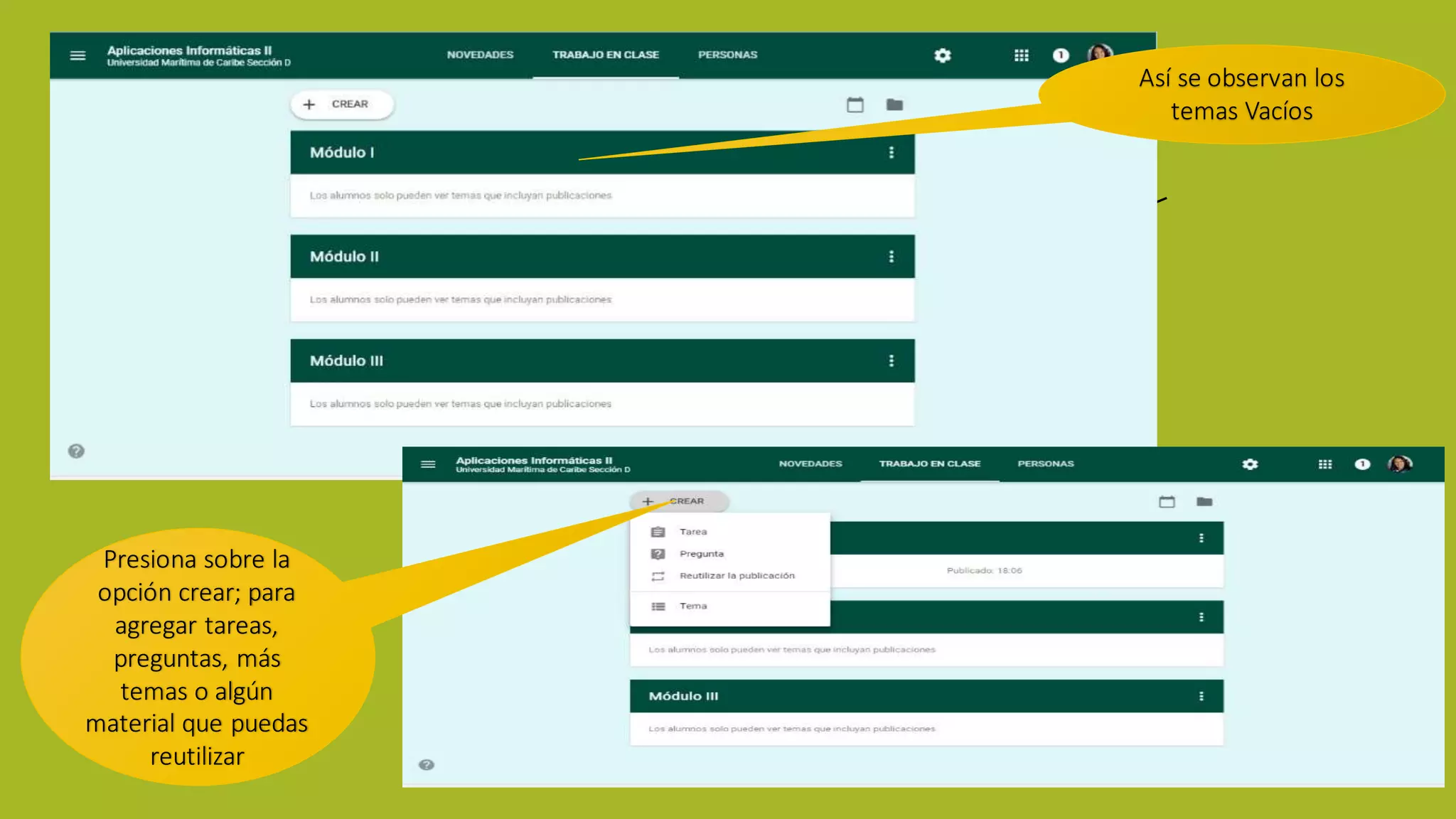Viewport: 1456px width, 819px height.
Task: Click settings gear in lower classroom header
Action: click(1251, 464)
